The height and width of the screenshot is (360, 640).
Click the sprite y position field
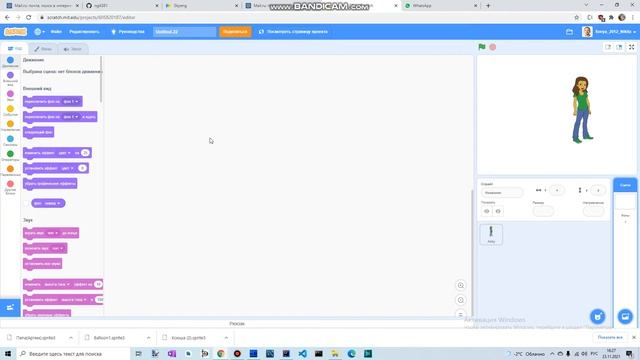pyautogui.click(x=598, y=190)
